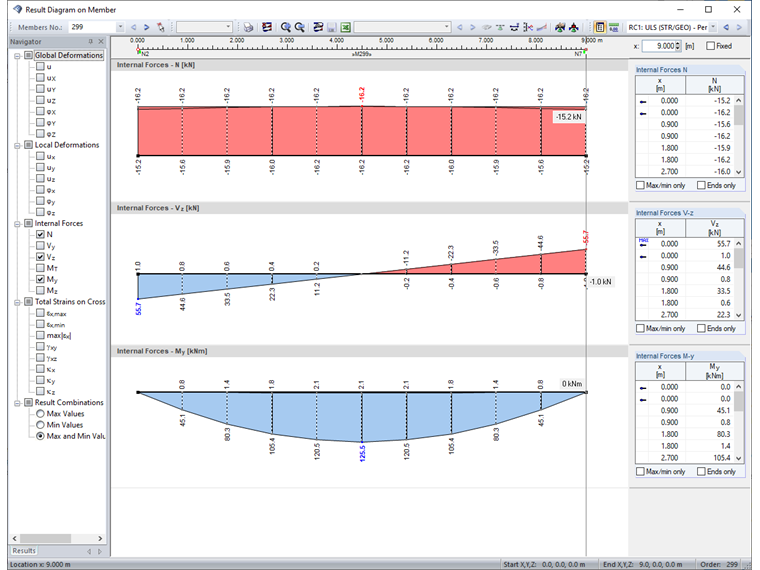Enable the global deformation uX checkbox
Viewport: 760px width, 570px height.
40,78
